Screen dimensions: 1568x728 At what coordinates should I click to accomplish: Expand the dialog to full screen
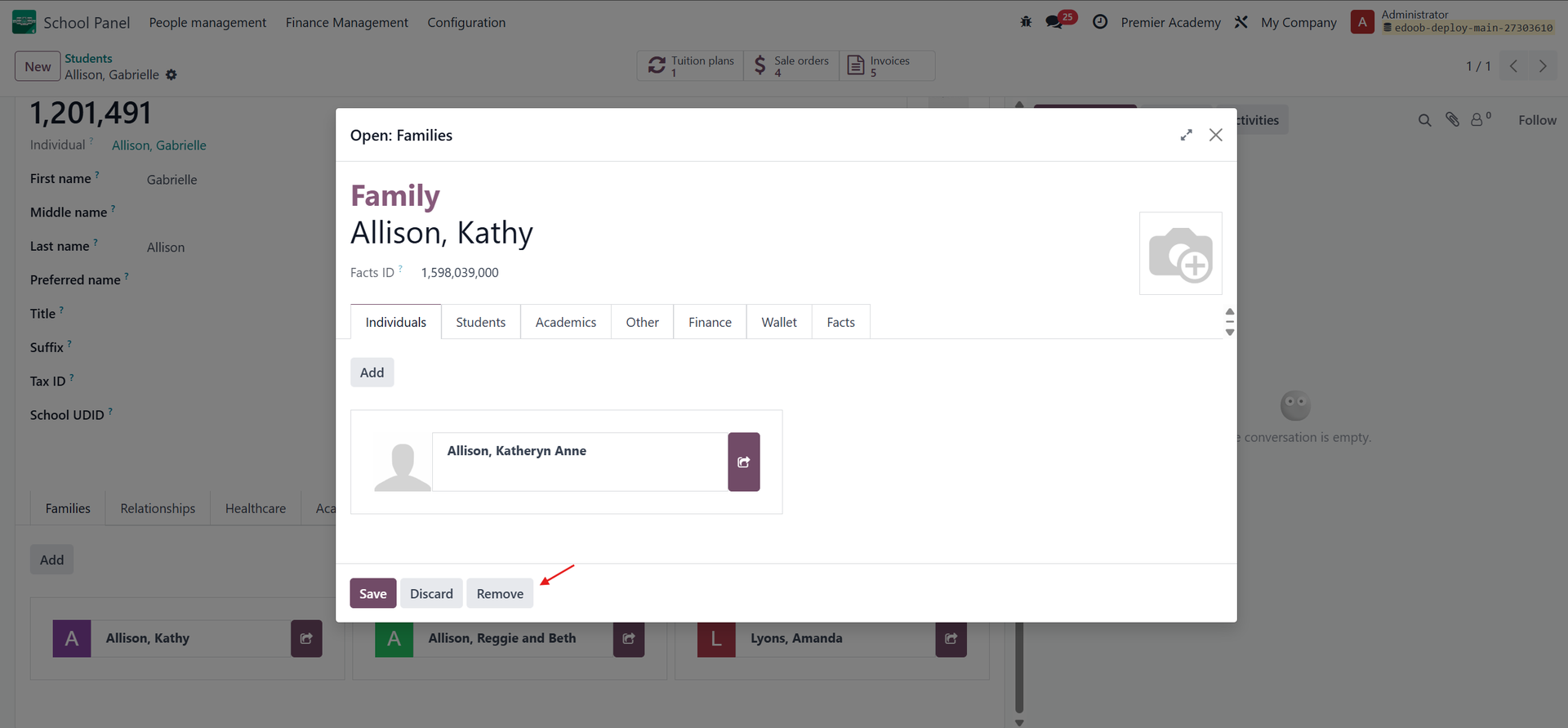[1186, 135]
